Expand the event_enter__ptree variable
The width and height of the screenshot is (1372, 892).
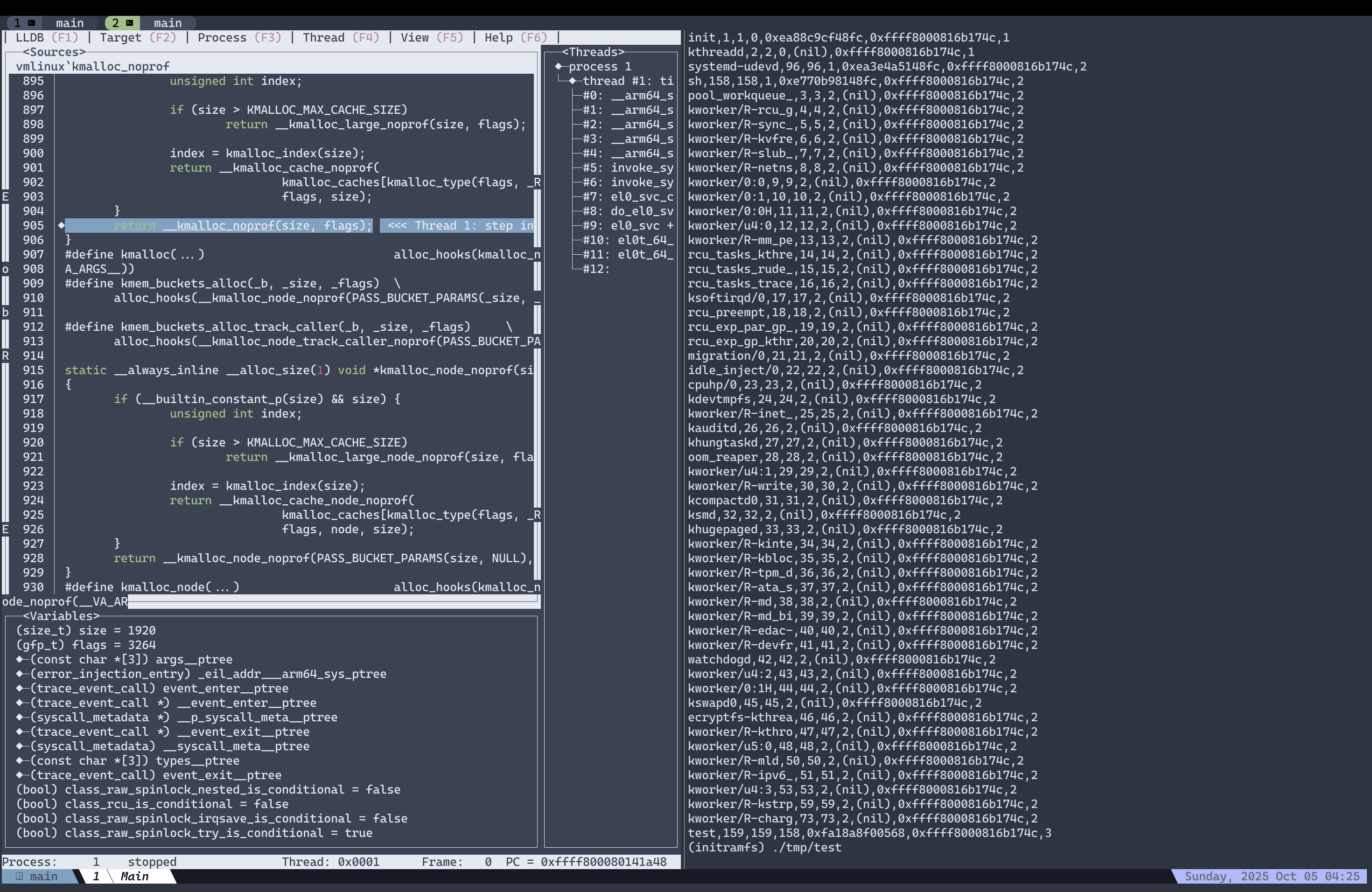pyautogui.click(x=20, y=688)
